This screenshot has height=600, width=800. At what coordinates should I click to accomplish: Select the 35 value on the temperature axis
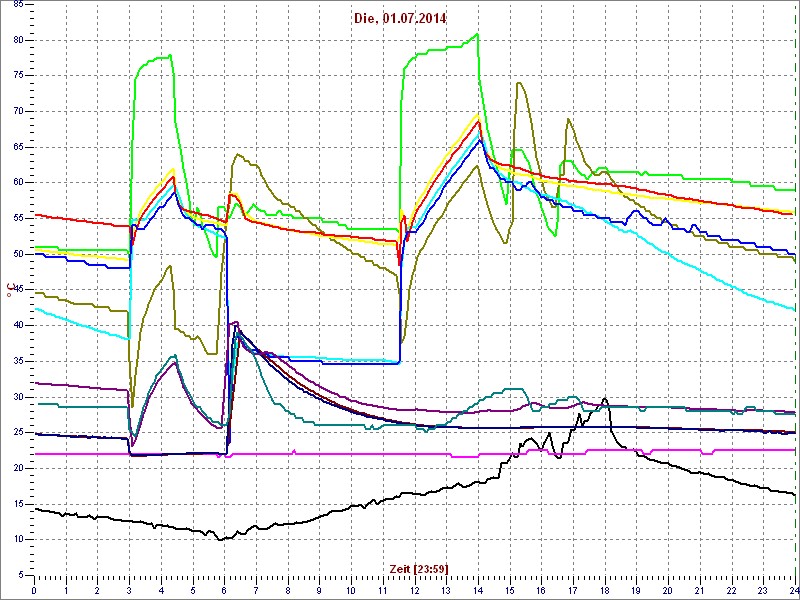(x=17, y=361)
